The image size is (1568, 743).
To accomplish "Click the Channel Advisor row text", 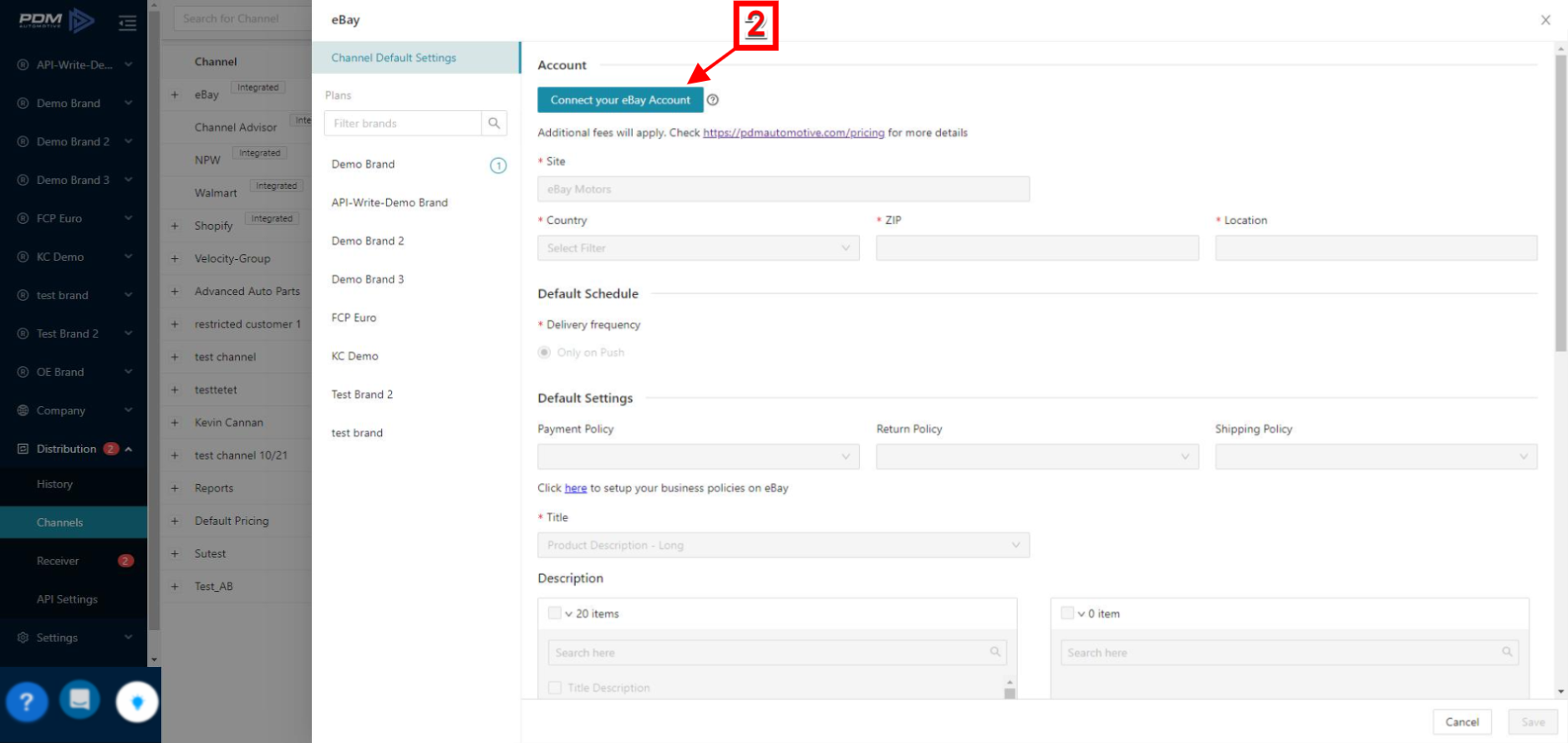I will [236, 127].
